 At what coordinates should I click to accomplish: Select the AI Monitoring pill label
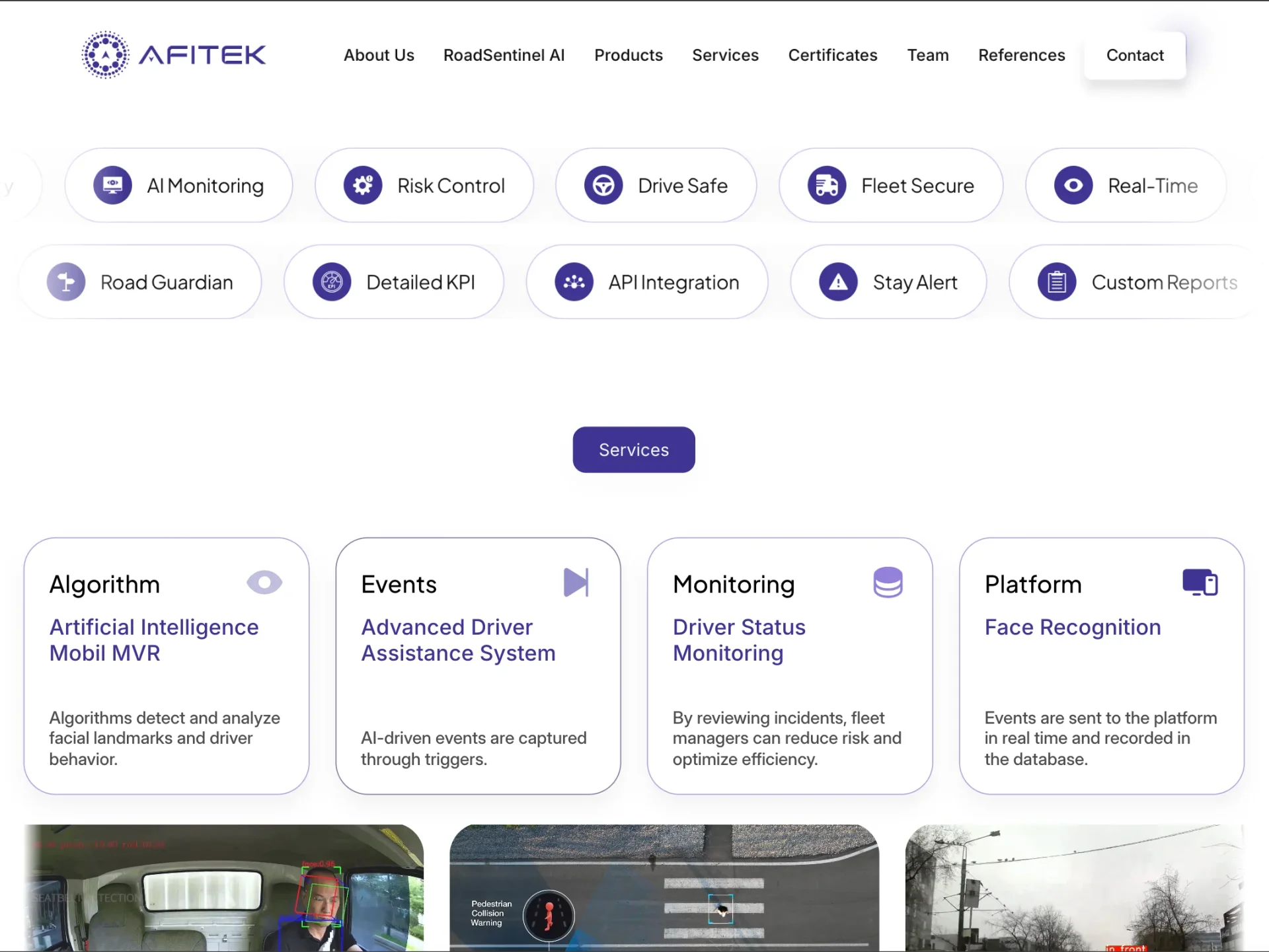point(205,186)
